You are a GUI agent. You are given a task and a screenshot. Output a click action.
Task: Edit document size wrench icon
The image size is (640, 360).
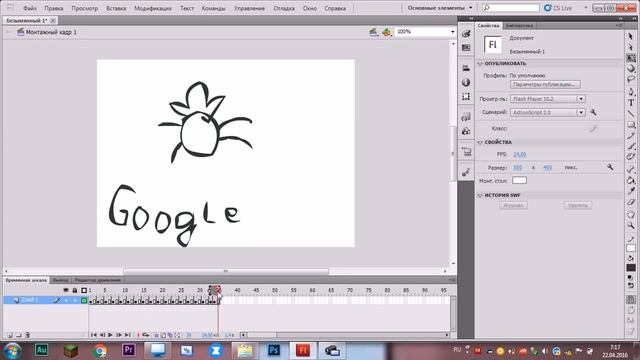tap(610, 167)
